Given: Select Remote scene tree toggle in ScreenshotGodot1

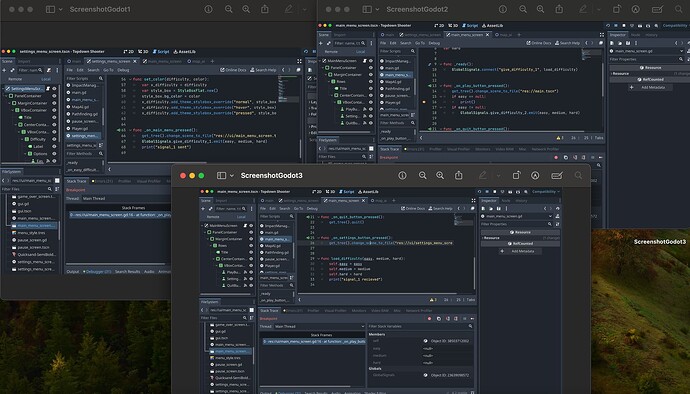Looking at the screenshot, I should [15, 79].
